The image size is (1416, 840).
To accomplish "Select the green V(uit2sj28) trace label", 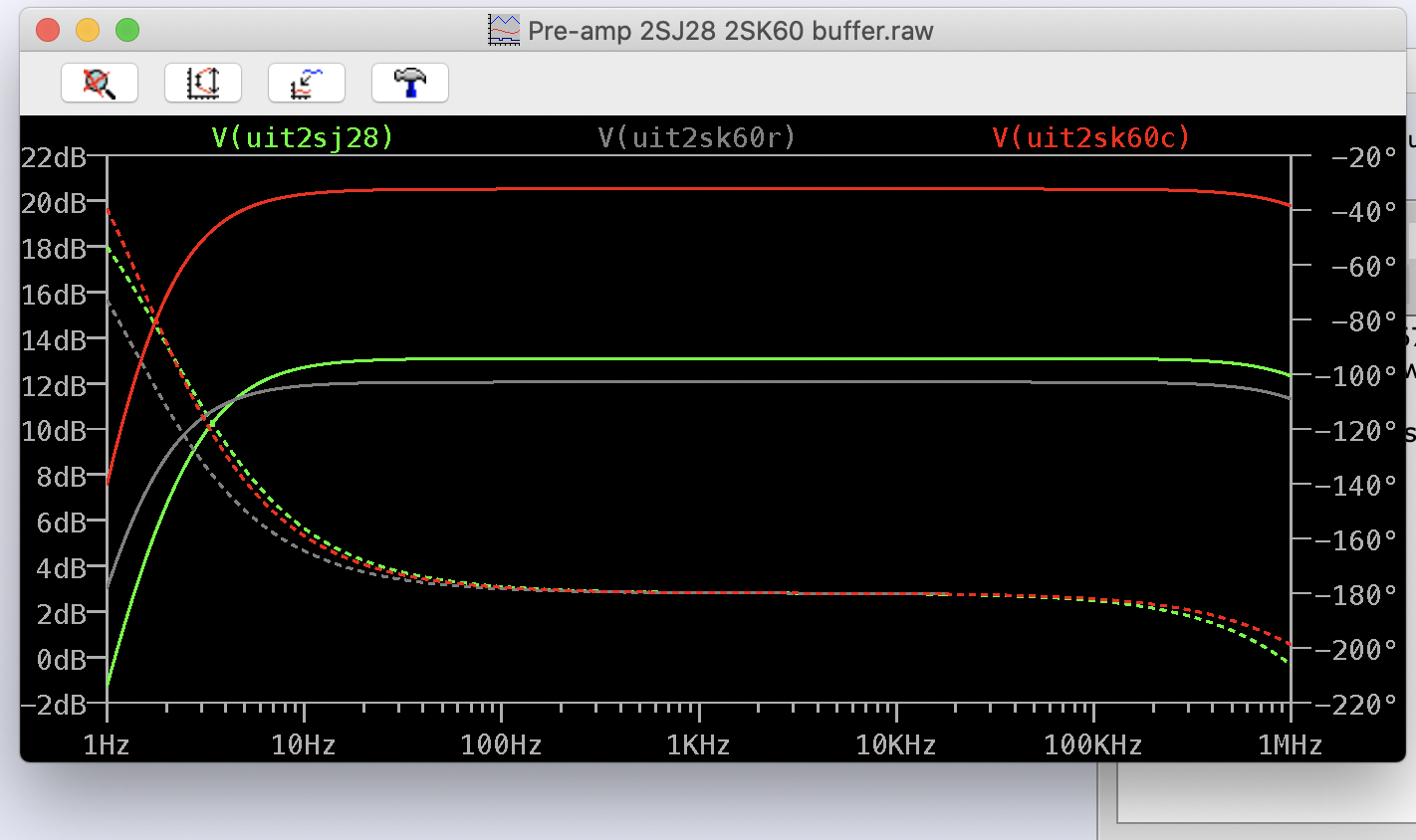I will (x=303, y=137).
